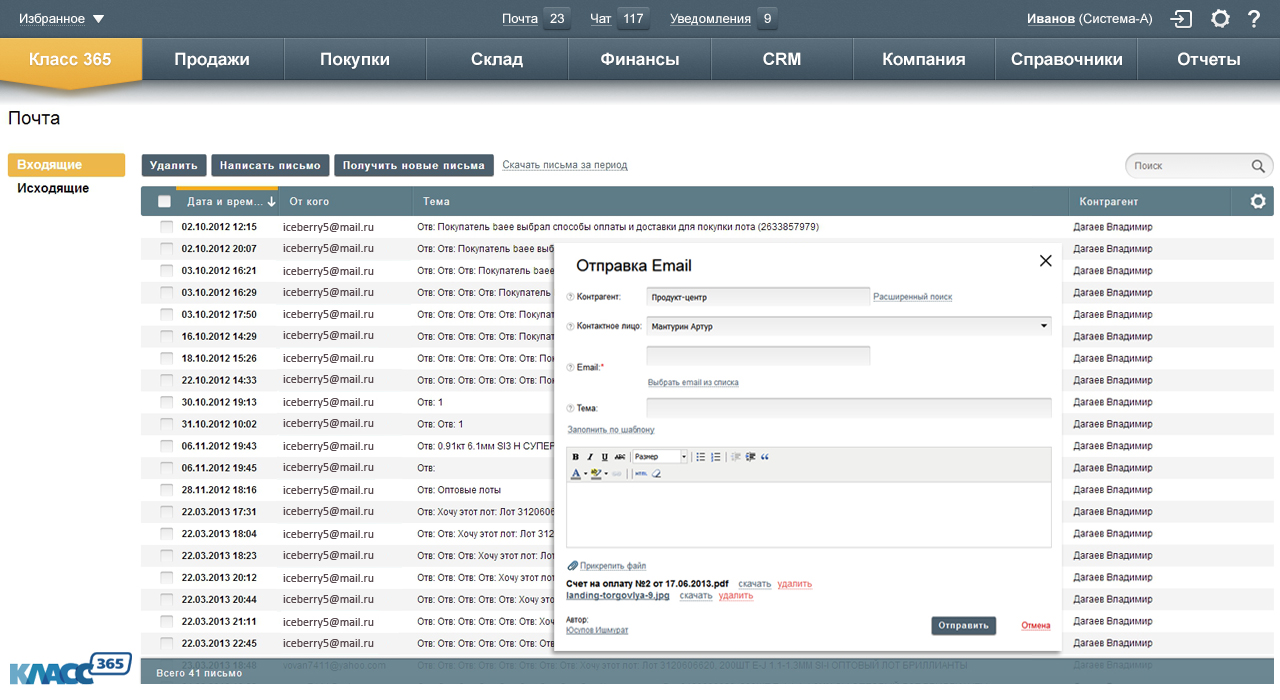Viewport: 1280px width, 700px height.
Task: Insert bulleted list in email body
Action: 701,457
